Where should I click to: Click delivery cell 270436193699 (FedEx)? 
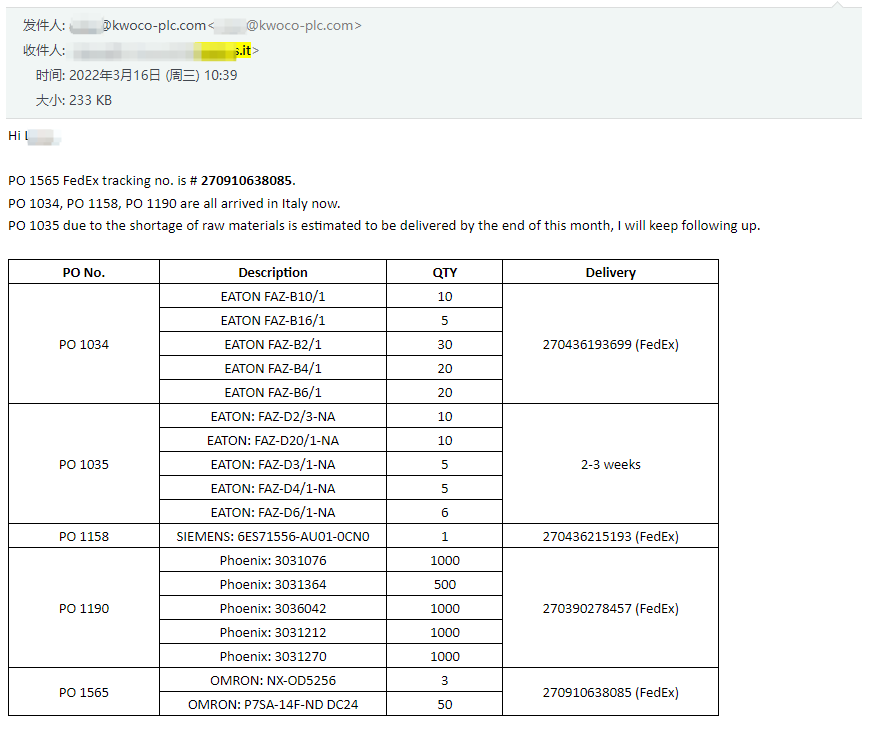click(610, 344)
